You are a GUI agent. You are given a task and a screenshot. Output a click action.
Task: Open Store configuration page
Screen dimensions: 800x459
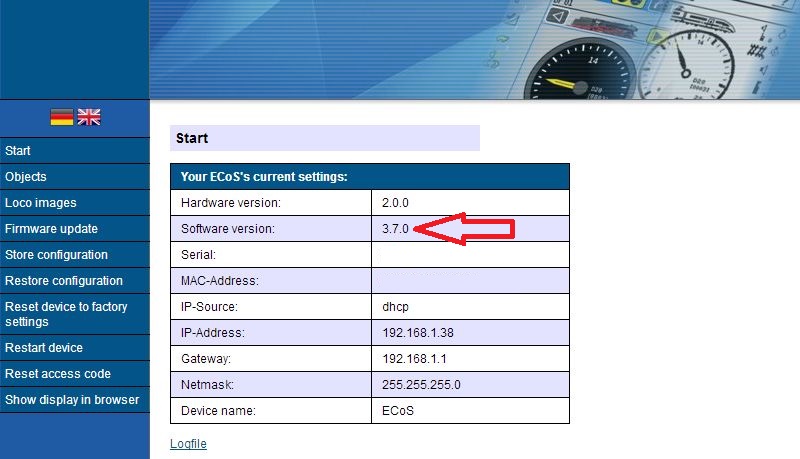tap(56, 255)
